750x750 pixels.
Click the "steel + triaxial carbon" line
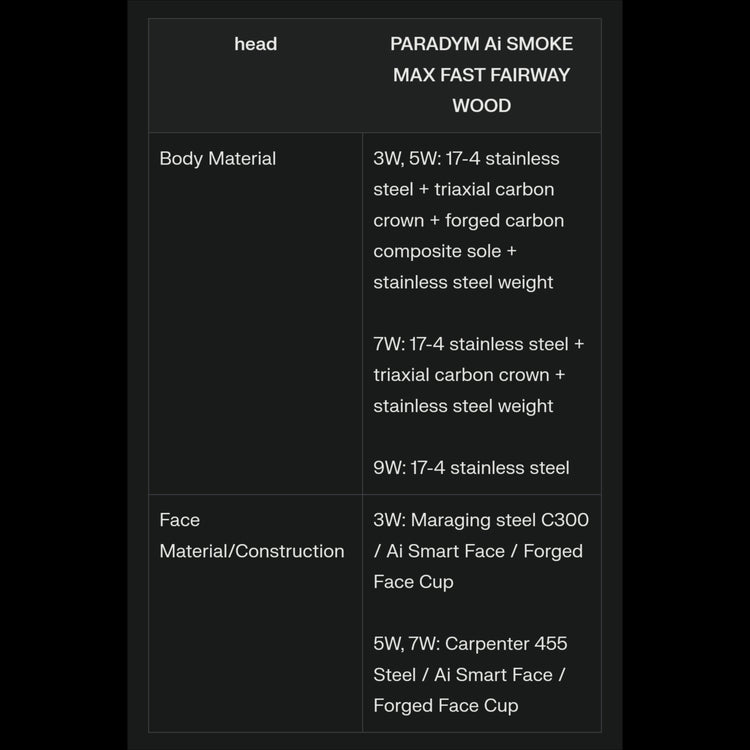pyautogui.click(x=463, y=189)
